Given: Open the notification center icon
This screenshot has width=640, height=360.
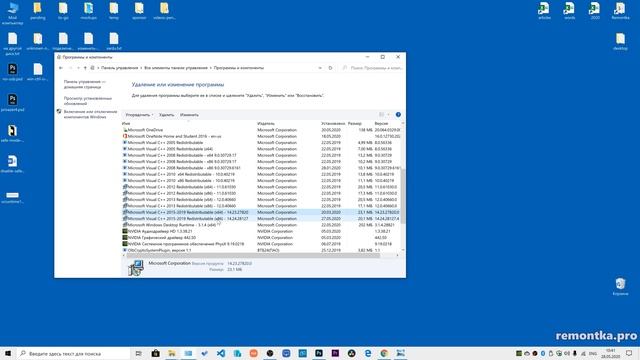Looking at the screenshot, I should pos(629,353).
